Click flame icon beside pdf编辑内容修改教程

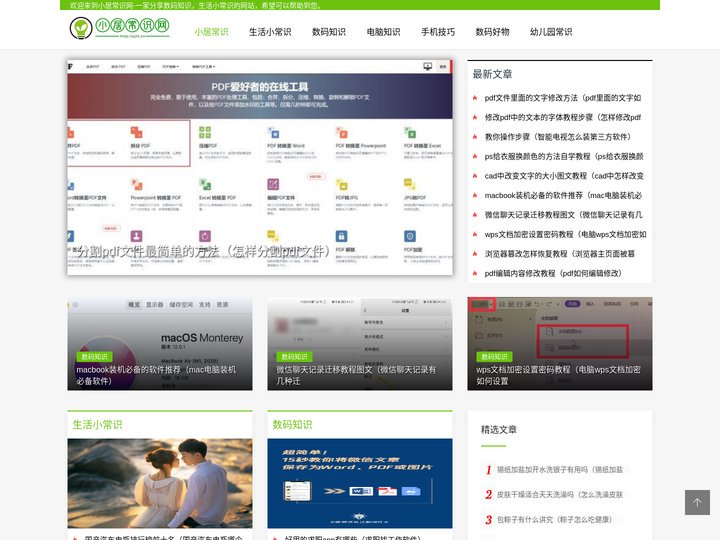pyautogui.click(x=475, y=273)
